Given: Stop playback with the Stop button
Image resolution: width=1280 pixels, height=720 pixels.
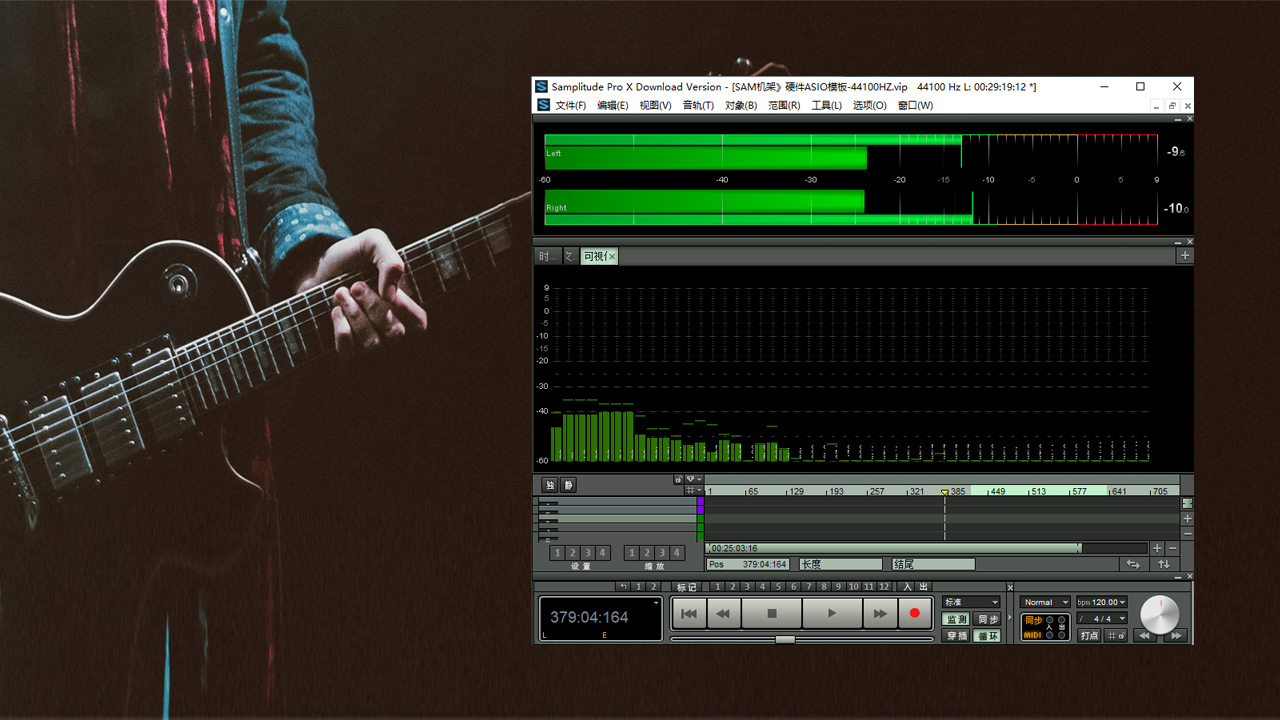Looking at the screenshot, I should click(x=771, y=613).
